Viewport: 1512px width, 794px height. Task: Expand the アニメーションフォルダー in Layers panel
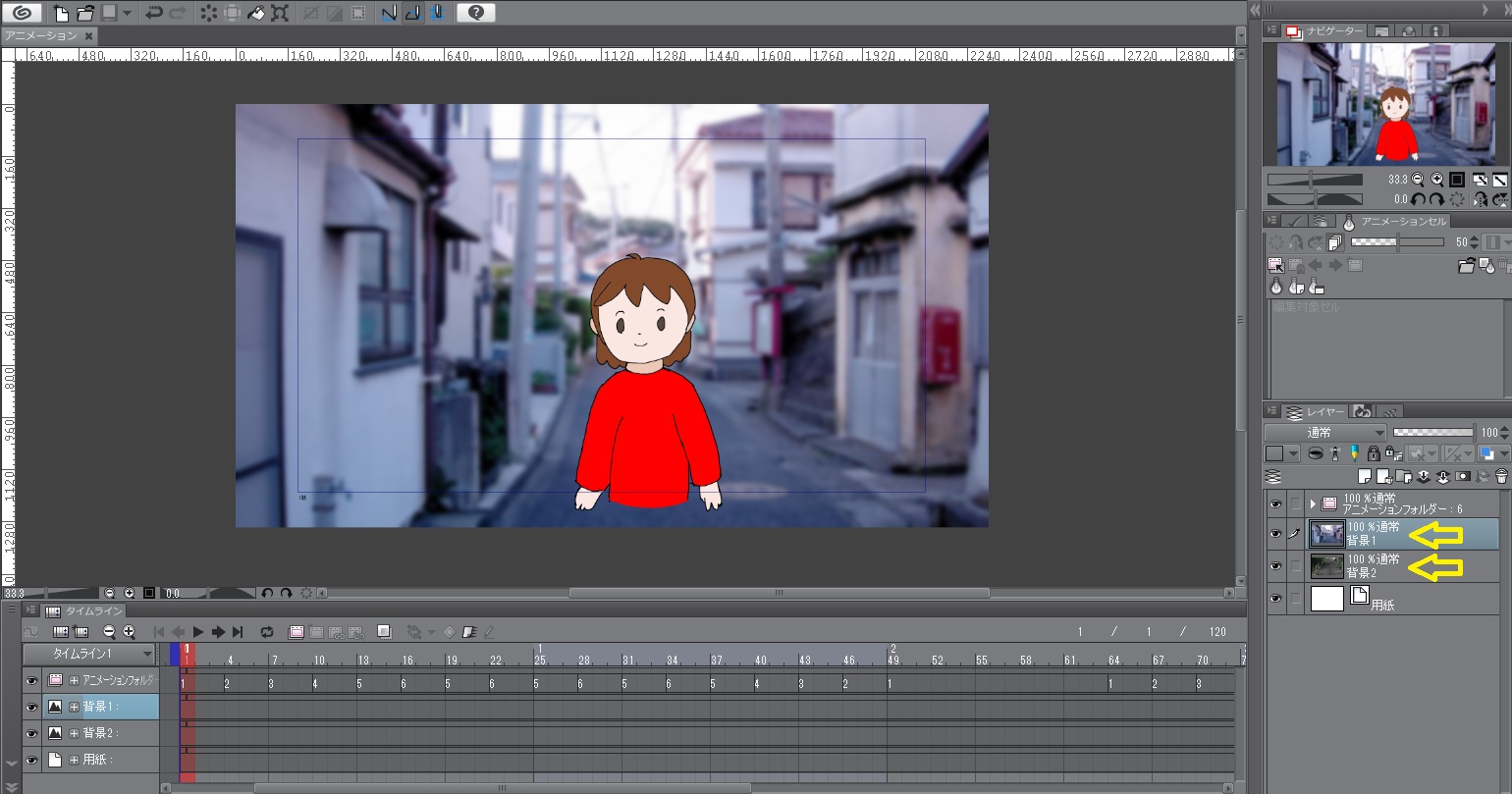click(1313, 503)
